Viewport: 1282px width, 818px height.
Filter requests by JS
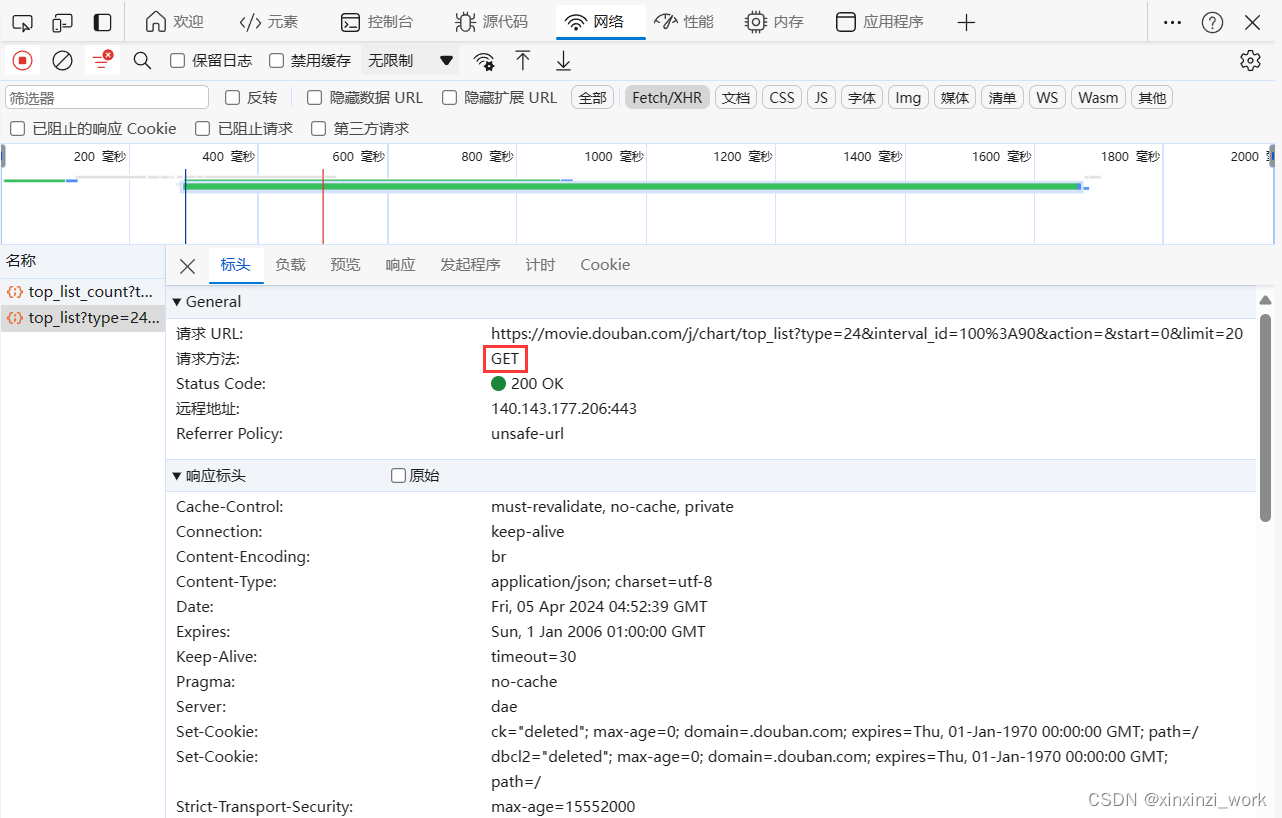pyautogui.click(x=821, y=97)
